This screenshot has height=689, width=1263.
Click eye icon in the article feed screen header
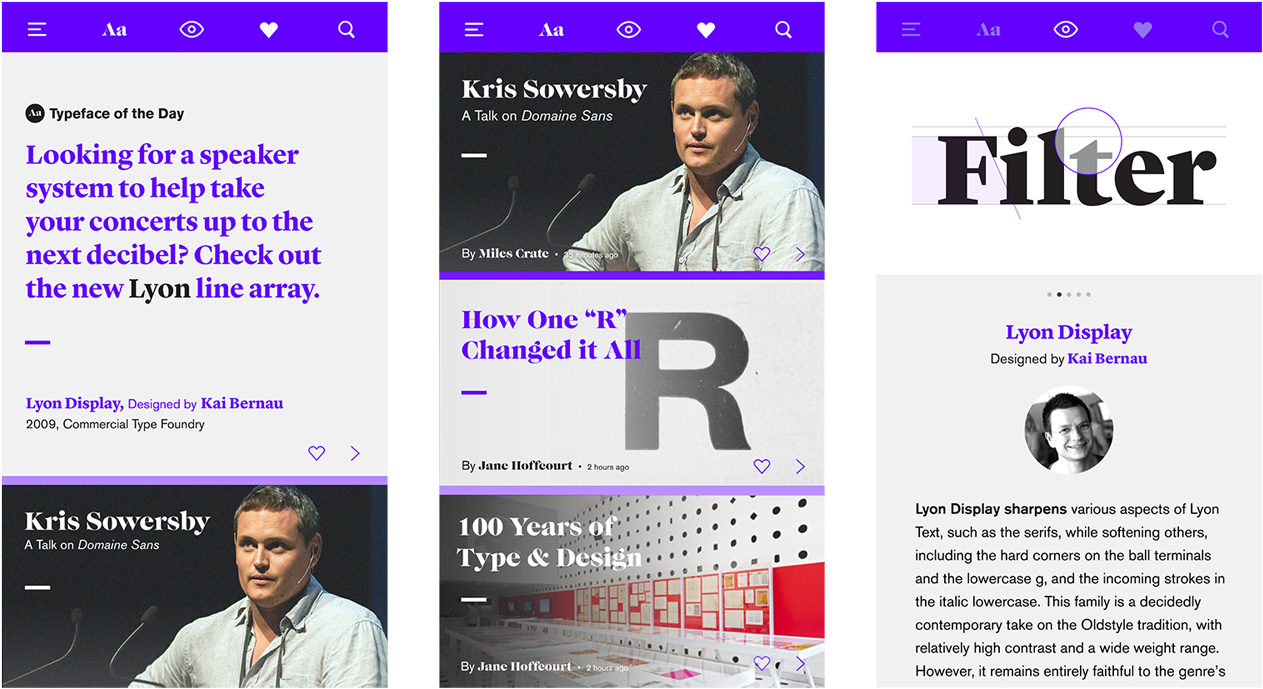(x=629, y=30)
